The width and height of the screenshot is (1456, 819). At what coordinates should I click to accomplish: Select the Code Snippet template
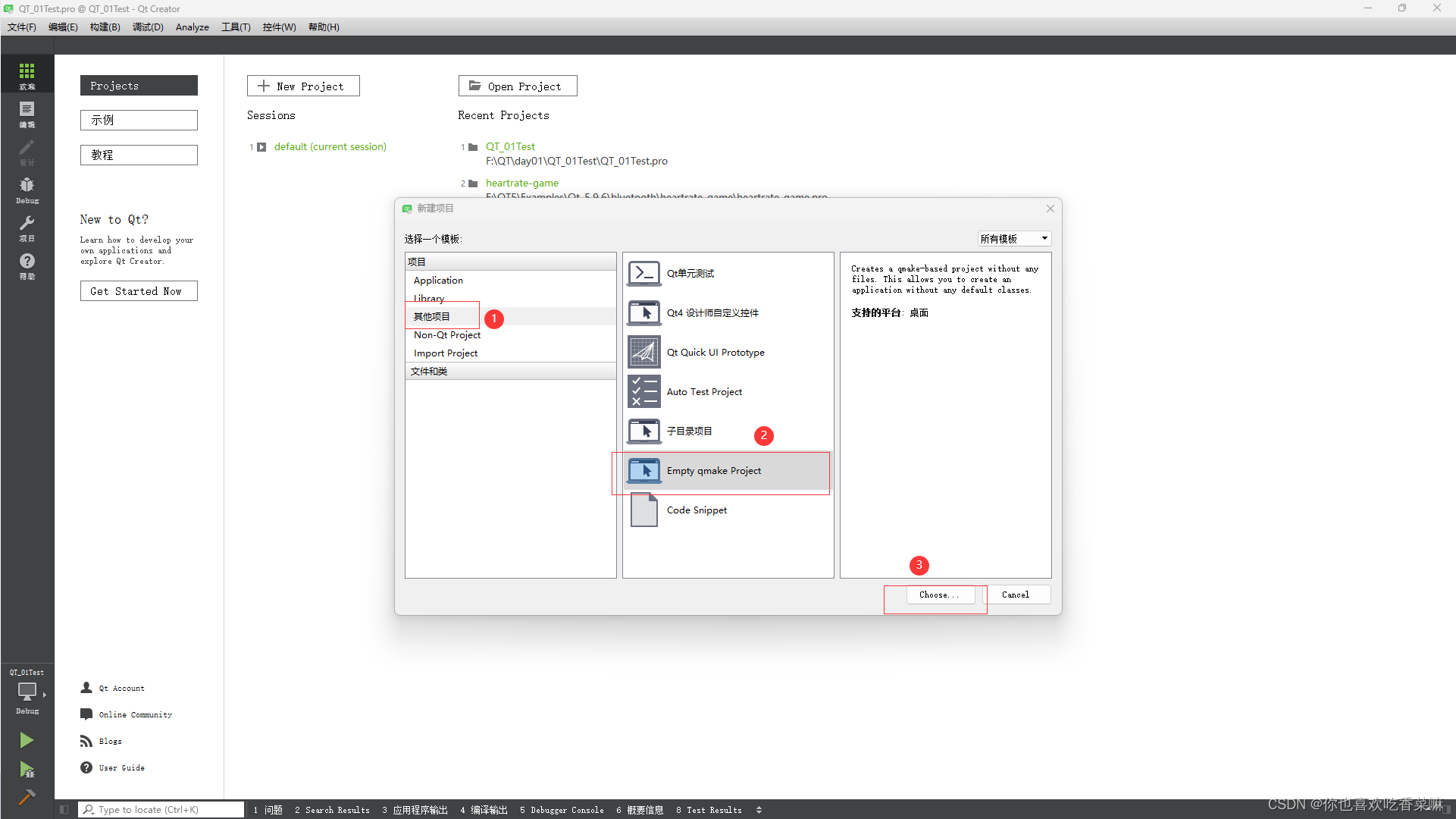696,510
